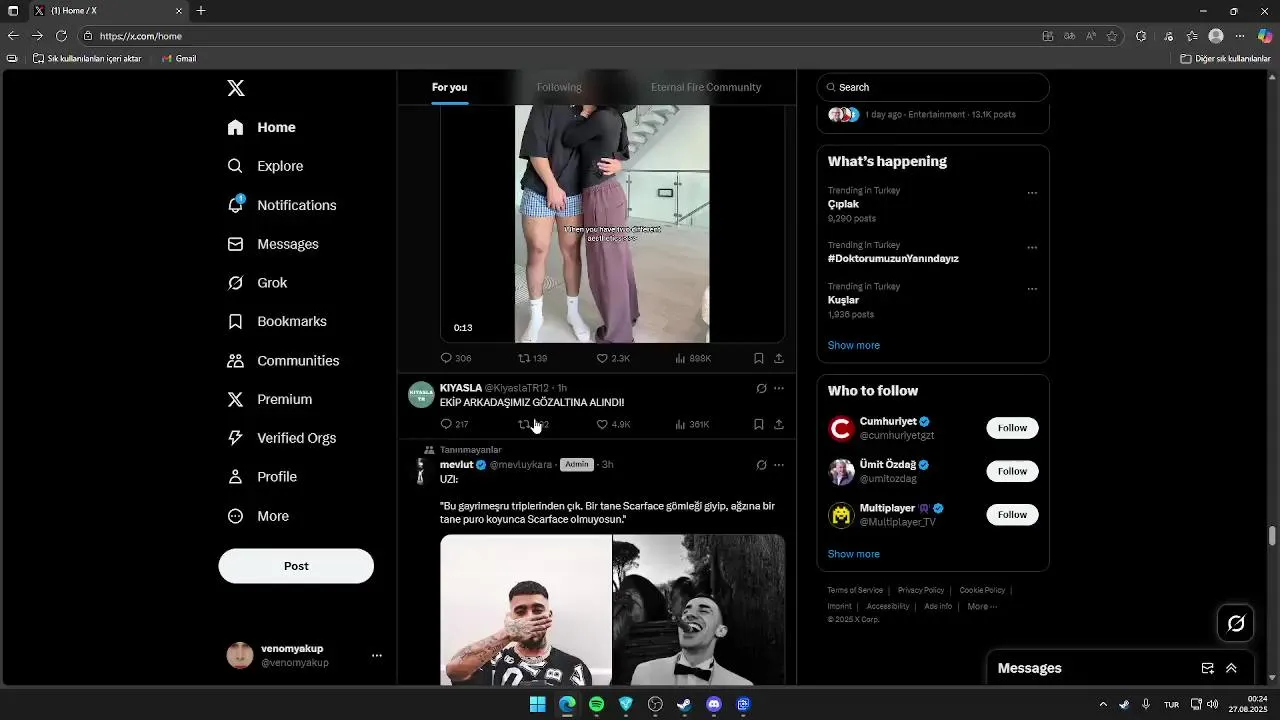The image size is (1280, 720).
Task: Play the video in the top post
Action: point(612,224)
